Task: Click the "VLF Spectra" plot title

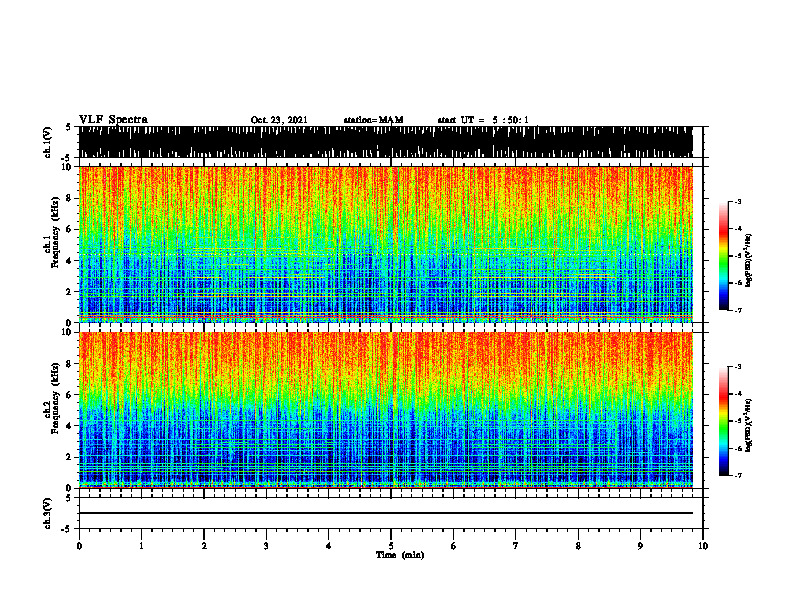Action: [x=113, y=120]
